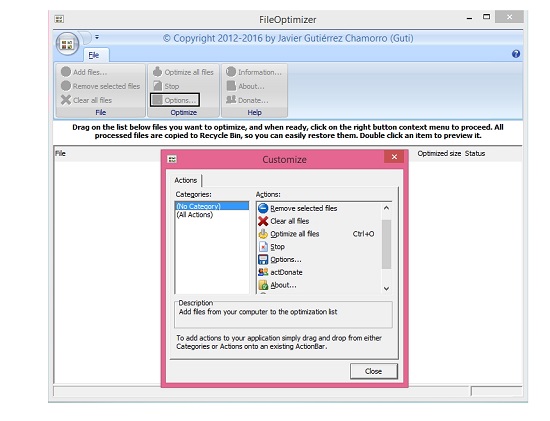Click the Donate people icon in ribbon
The height and width of the screenshot is (421, 550).
[x=231, y=100]
